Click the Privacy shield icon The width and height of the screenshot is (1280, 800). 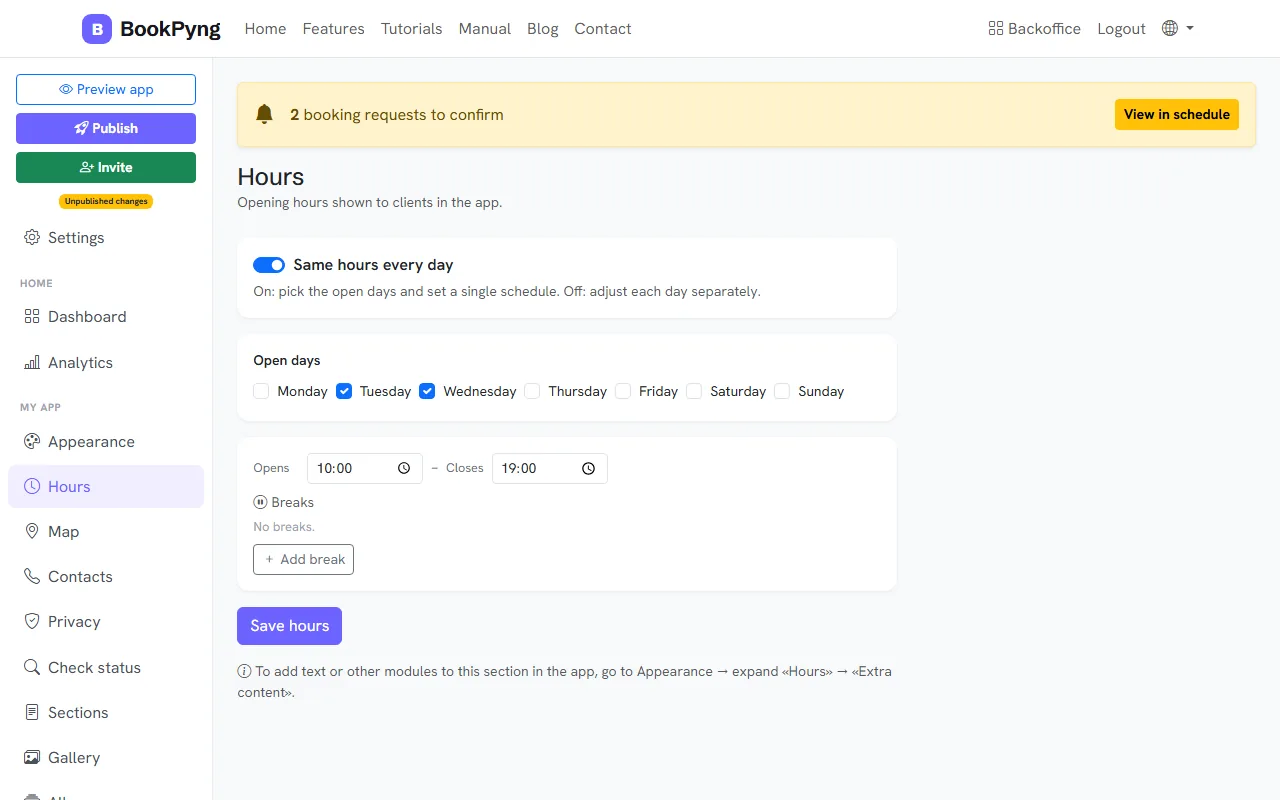[32, 621]
